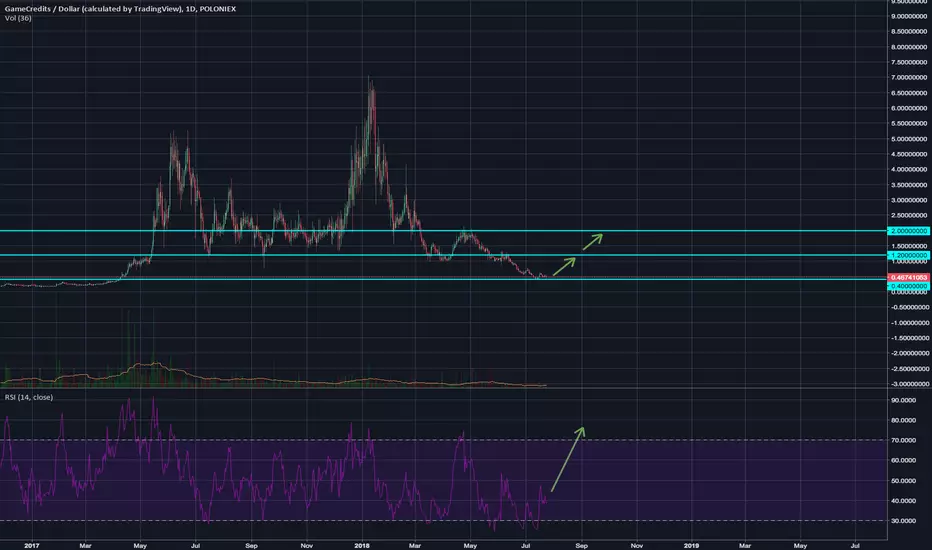Select the 70.0000 RSI scale label
This screenshot has height=550, width=932.
click(x=904, y=441)
